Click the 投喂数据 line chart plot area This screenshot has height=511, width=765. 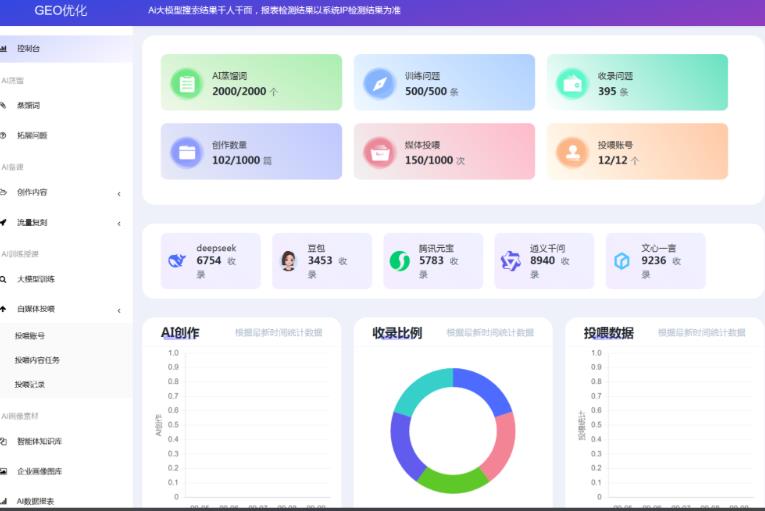click(679, 425)
